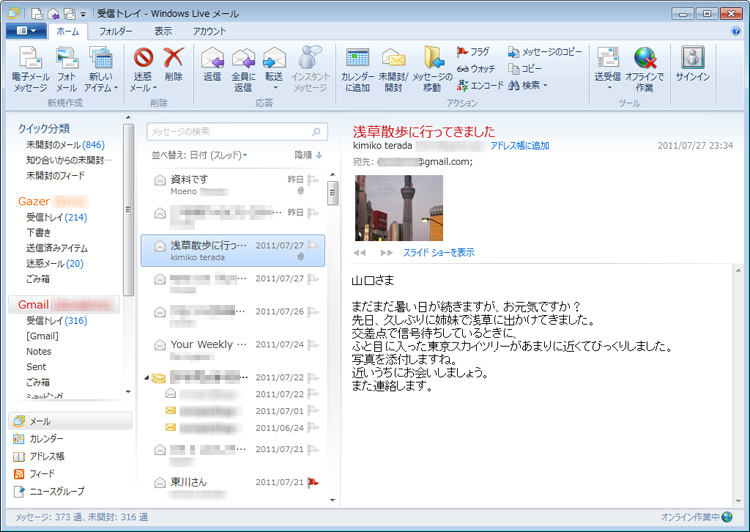The width and height of the screenshot is (750, 532).
Task: Open Gmail inbox (316)
Action: [x=56, y=321]
